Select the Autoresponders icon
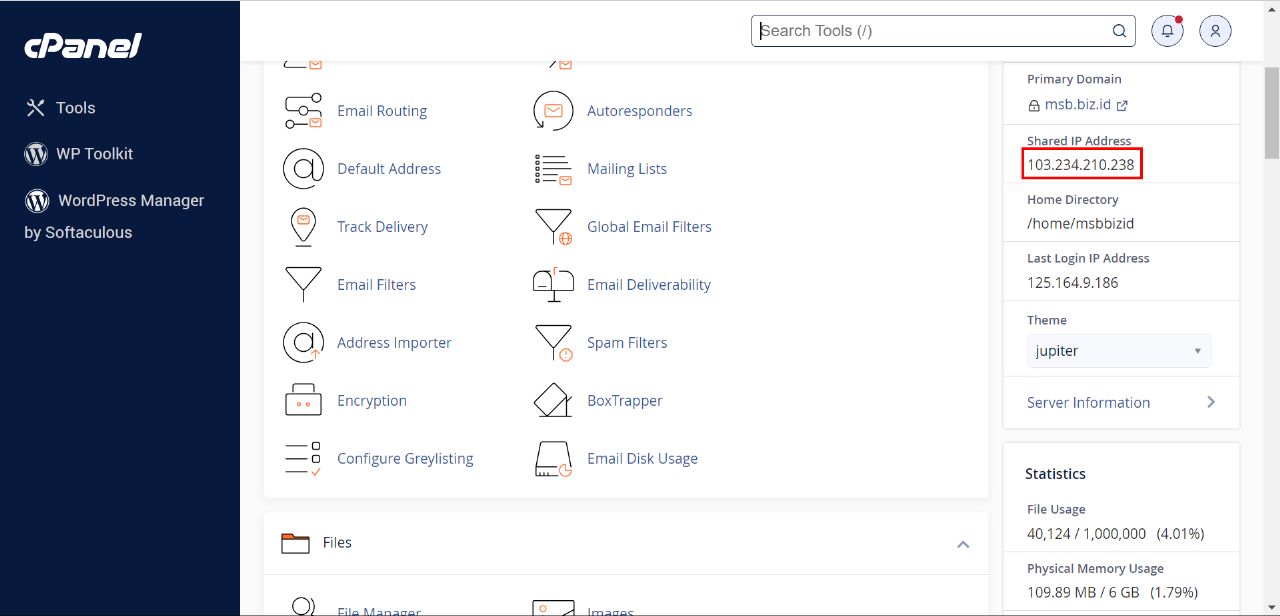Viewport: 1280px width, 616px height. 553,111
